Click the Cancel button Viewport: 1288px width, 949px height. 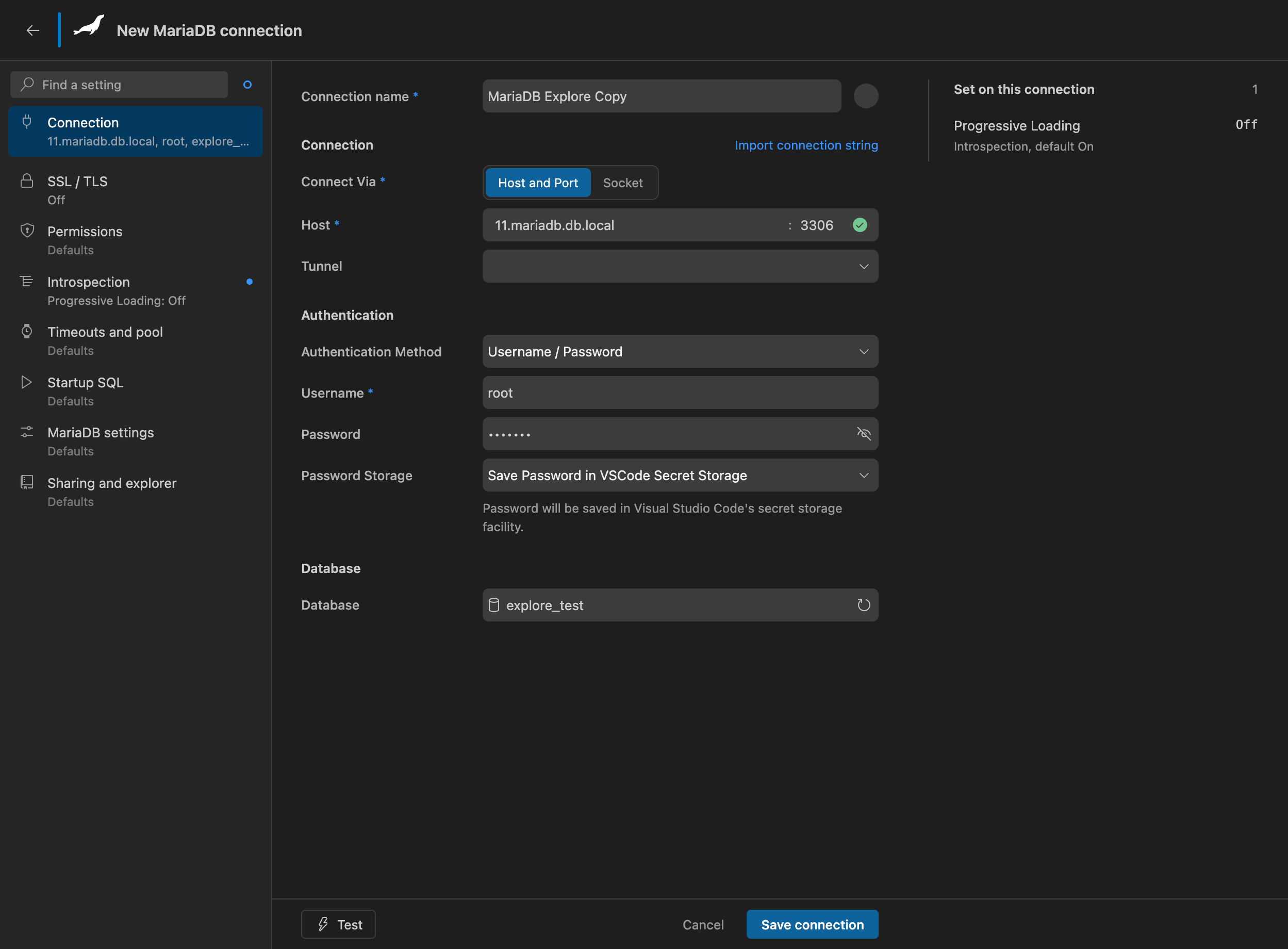[x=703, y=924]
